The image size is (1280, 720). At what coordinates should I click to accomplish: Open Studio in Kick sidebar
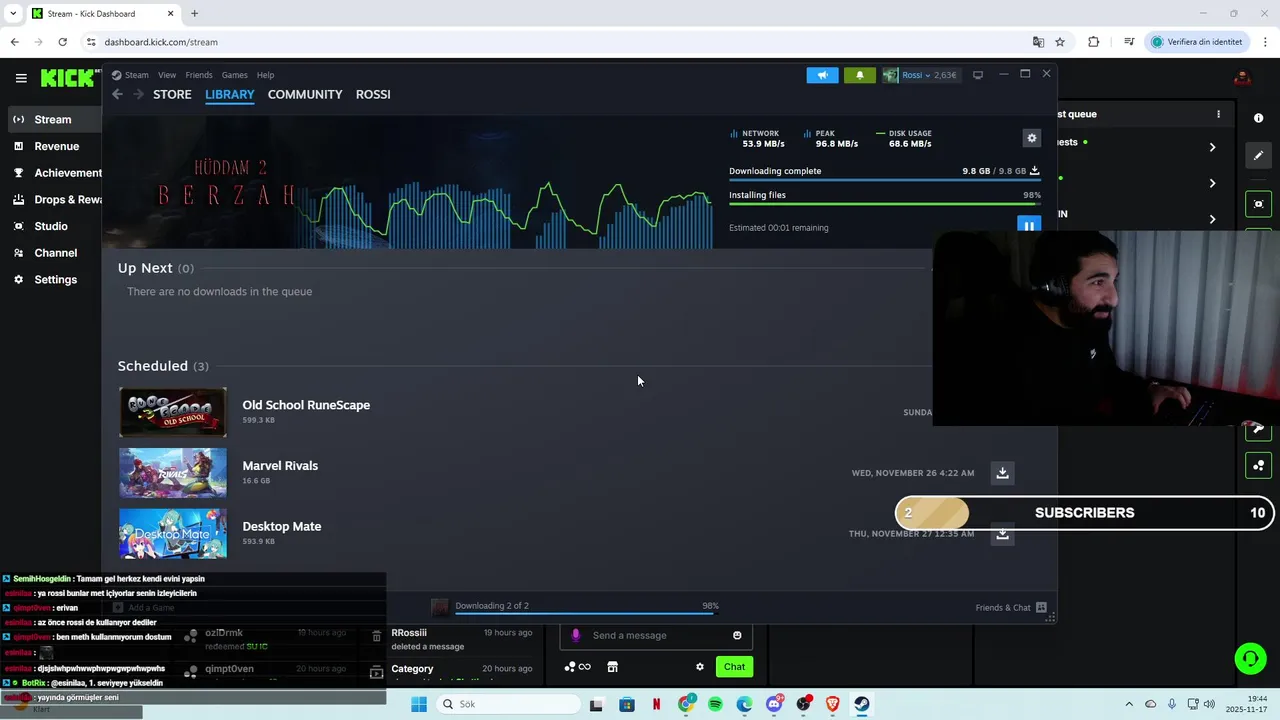(54, 226)
